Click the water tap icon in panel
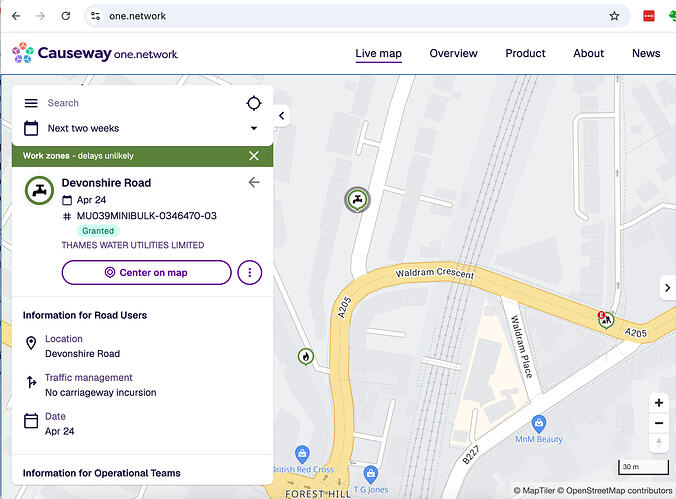Image resolution: width=676 pixels, height=499 pixels. pyautogui.click(x=39, y=190)
